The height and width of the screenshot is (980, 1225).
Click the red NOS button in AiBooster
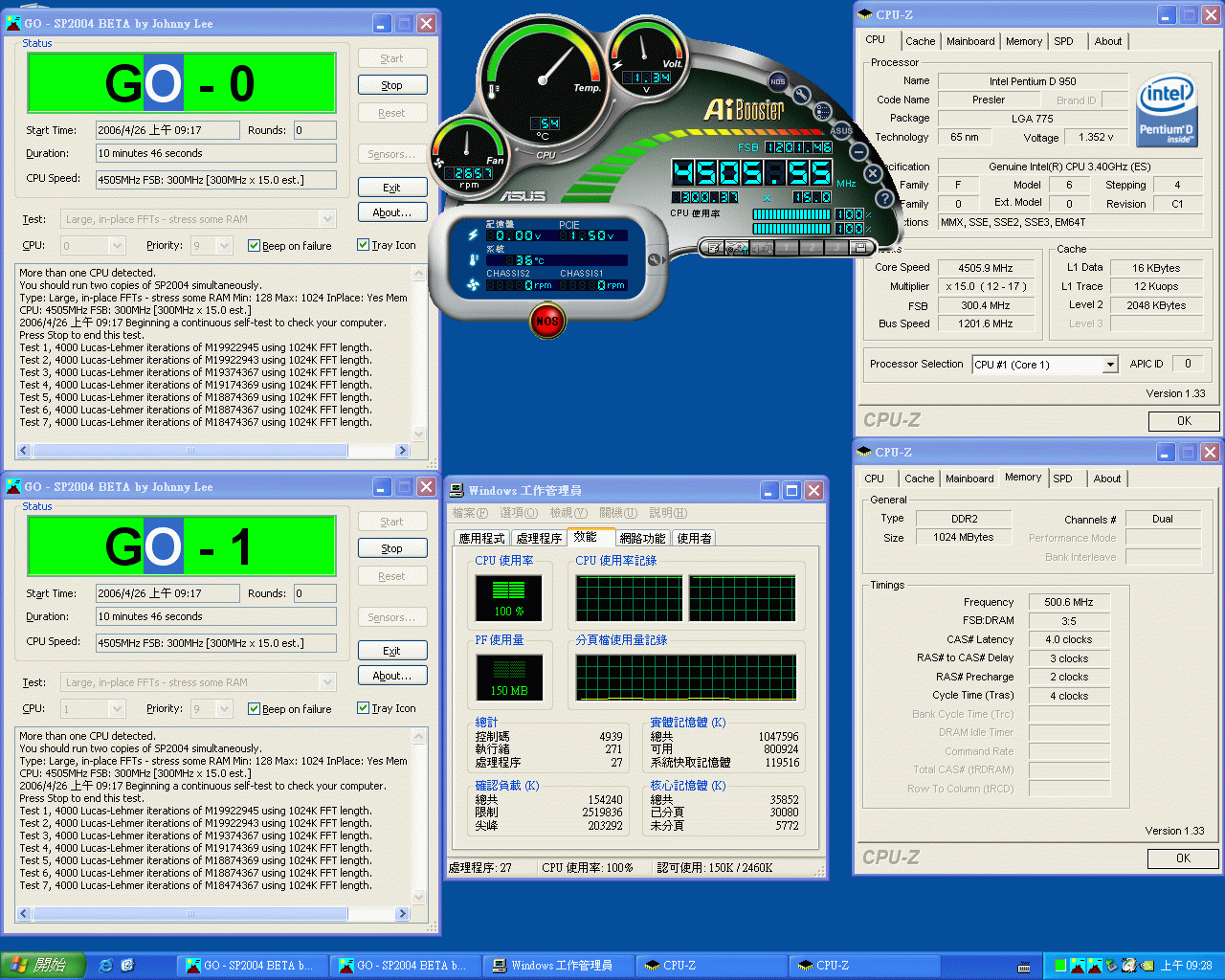546,321
